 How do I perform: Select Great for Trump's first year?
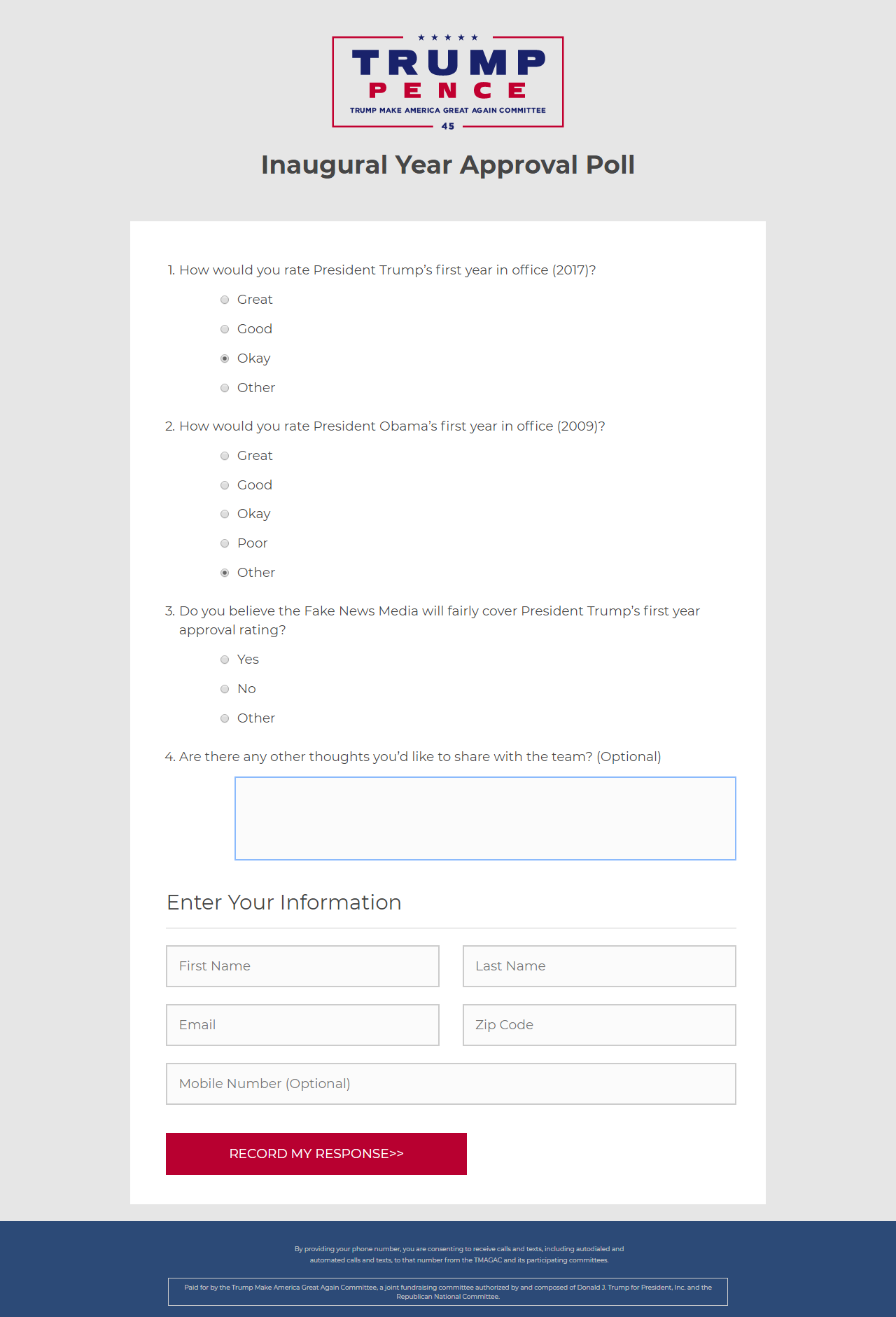tap(225, 300)
